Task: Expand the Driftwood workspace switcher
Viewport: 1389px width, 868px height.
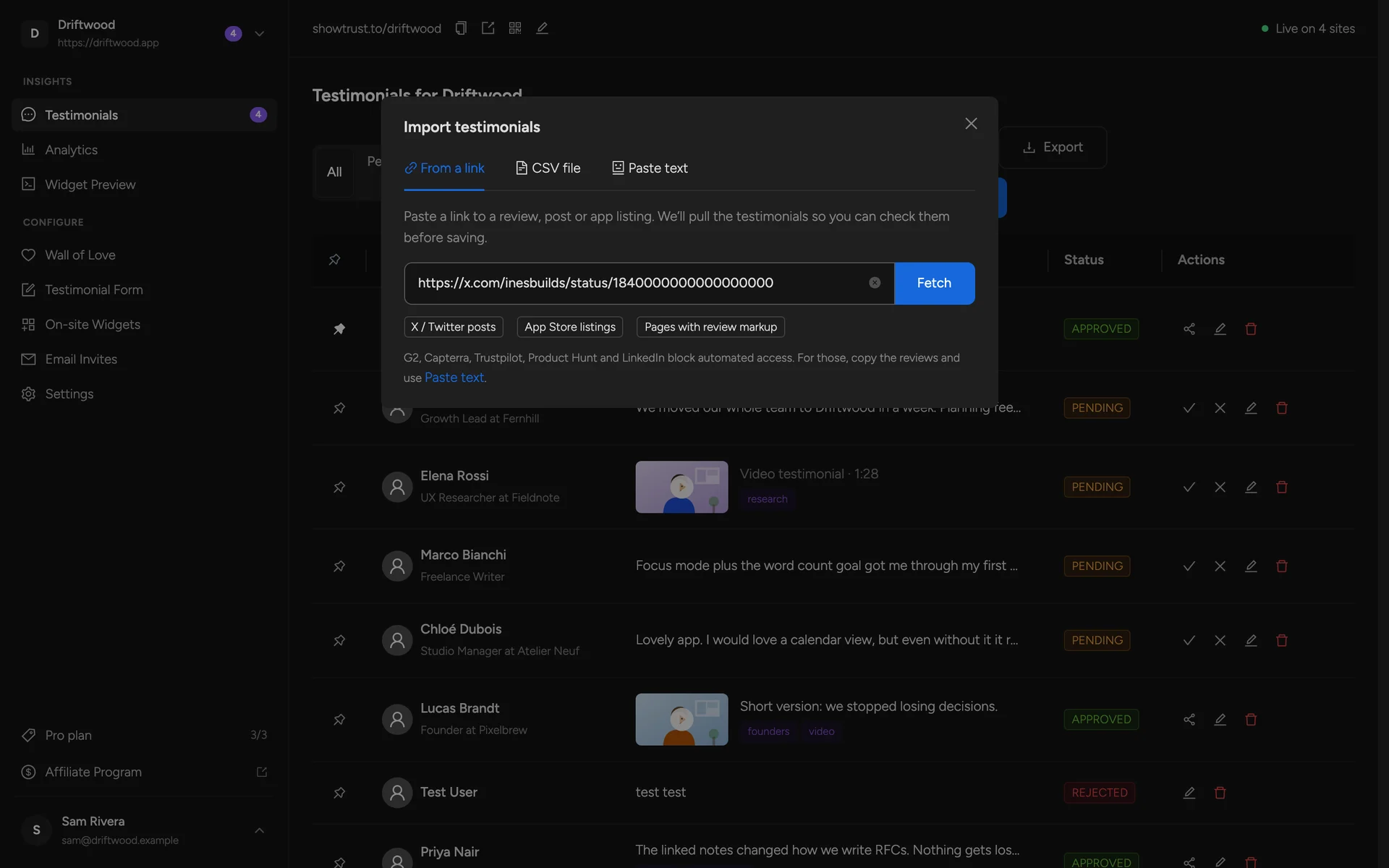Action: point(260,34)
